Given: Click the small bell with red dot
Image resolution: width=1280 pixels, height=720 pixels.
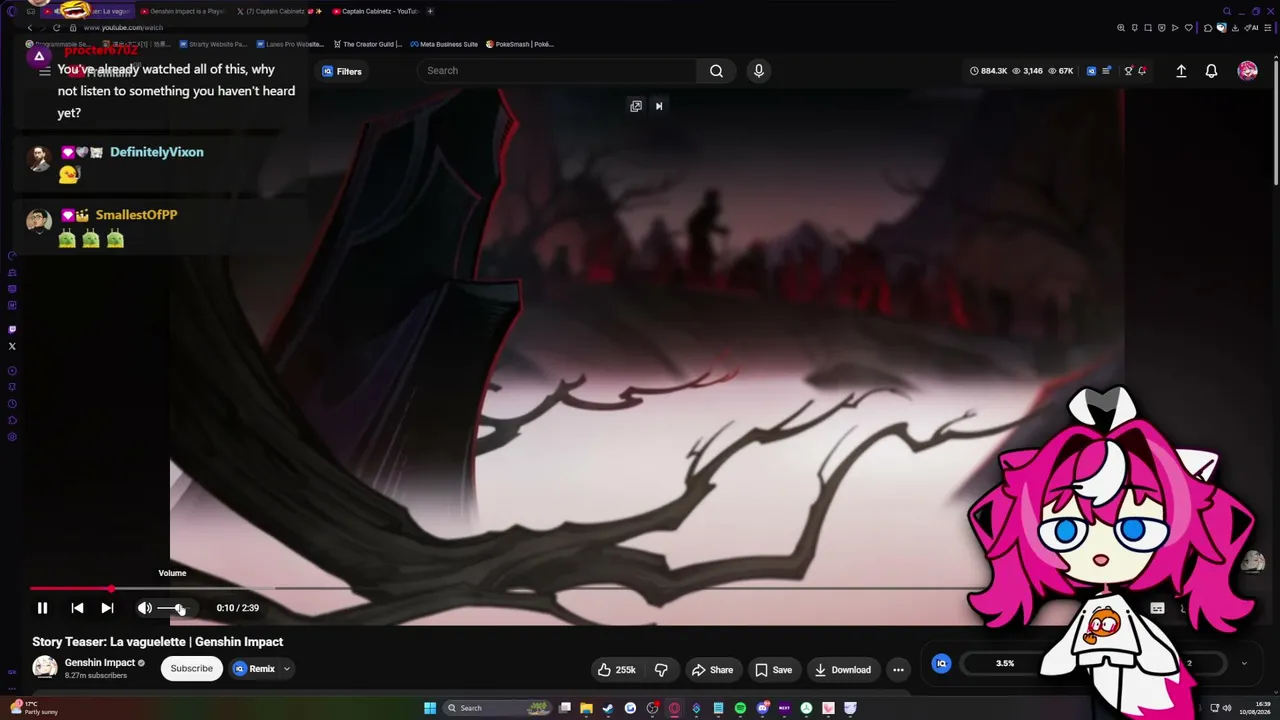Looking at the screenshot, I should 1141,71.
